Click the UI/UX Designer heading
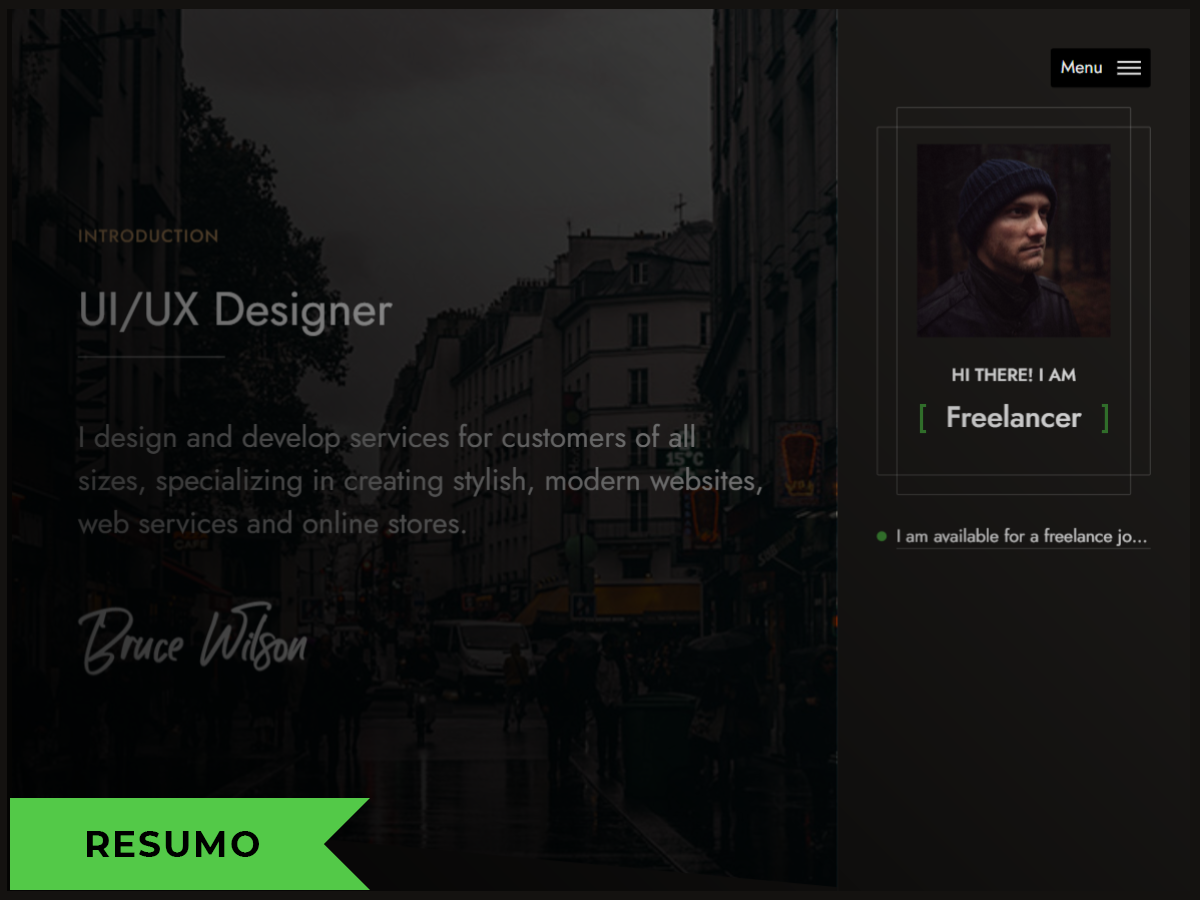1200x900 pixels. pos(235,310)
